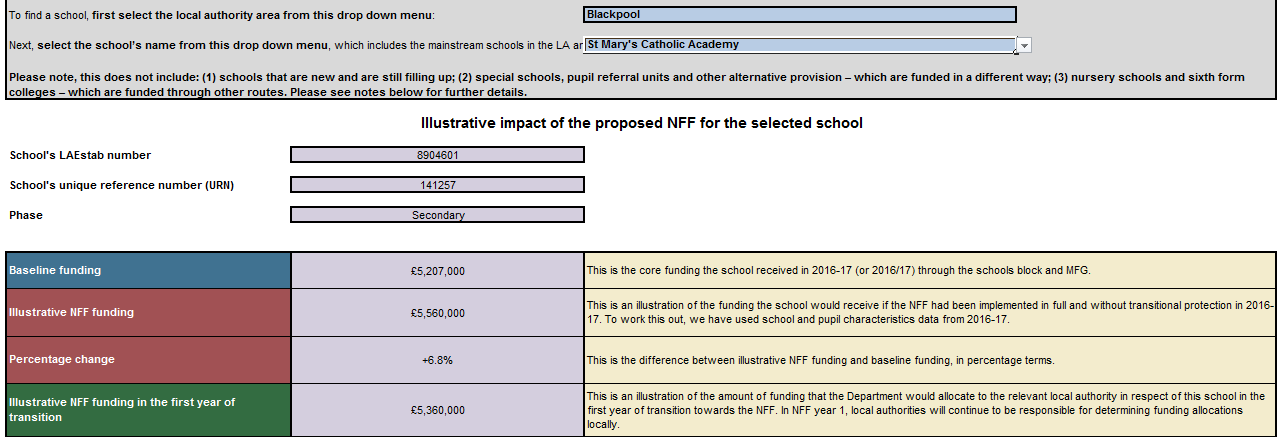Viewport: 1282px width, 437px height.
Task: Select the blue Baseline funding label cell
Action: [x=148, y=271]
